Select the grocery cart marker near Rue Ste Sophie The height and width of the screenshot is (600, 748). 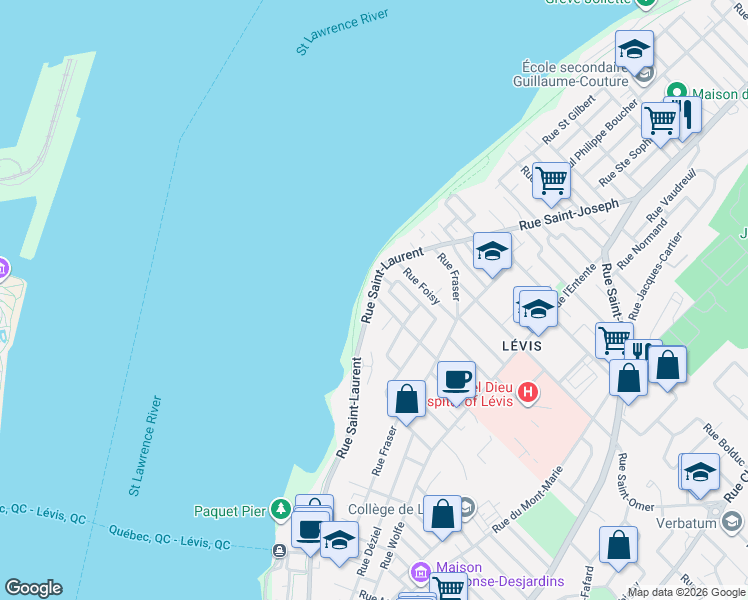[x=660, y=124]
